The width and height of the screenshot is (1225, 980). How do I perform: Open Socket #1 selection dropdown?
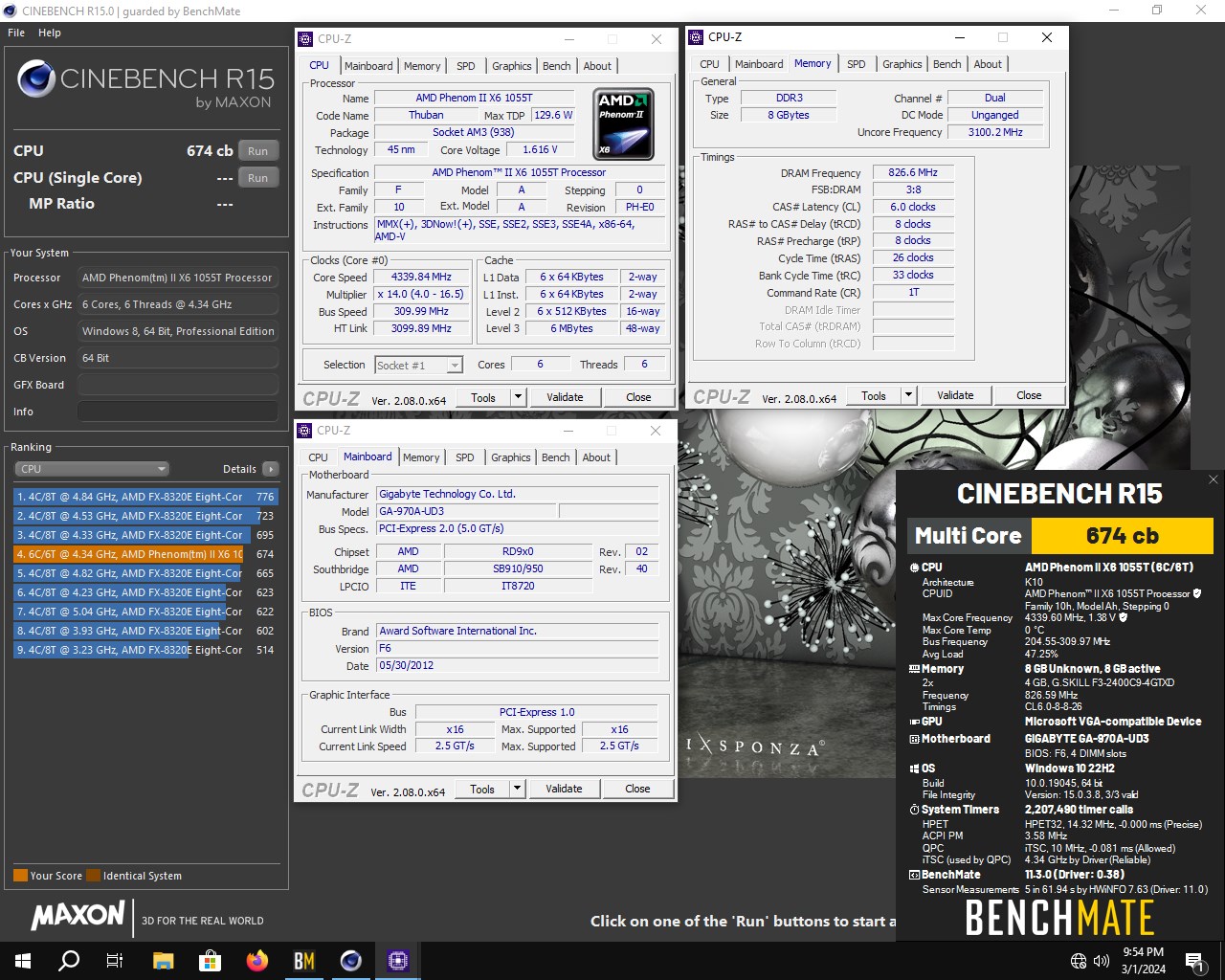tap(418, 366)
